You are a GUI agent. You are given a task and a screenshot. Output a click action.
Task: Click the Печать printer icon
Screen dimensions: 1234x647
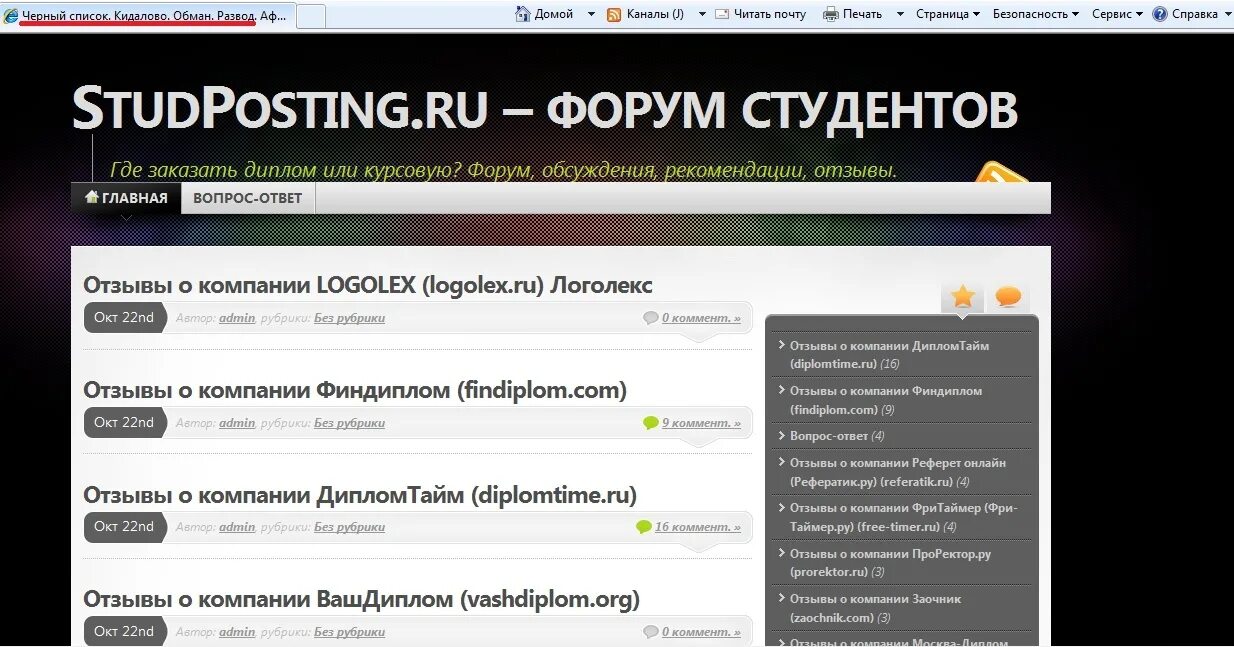click(x=829, y=13)
